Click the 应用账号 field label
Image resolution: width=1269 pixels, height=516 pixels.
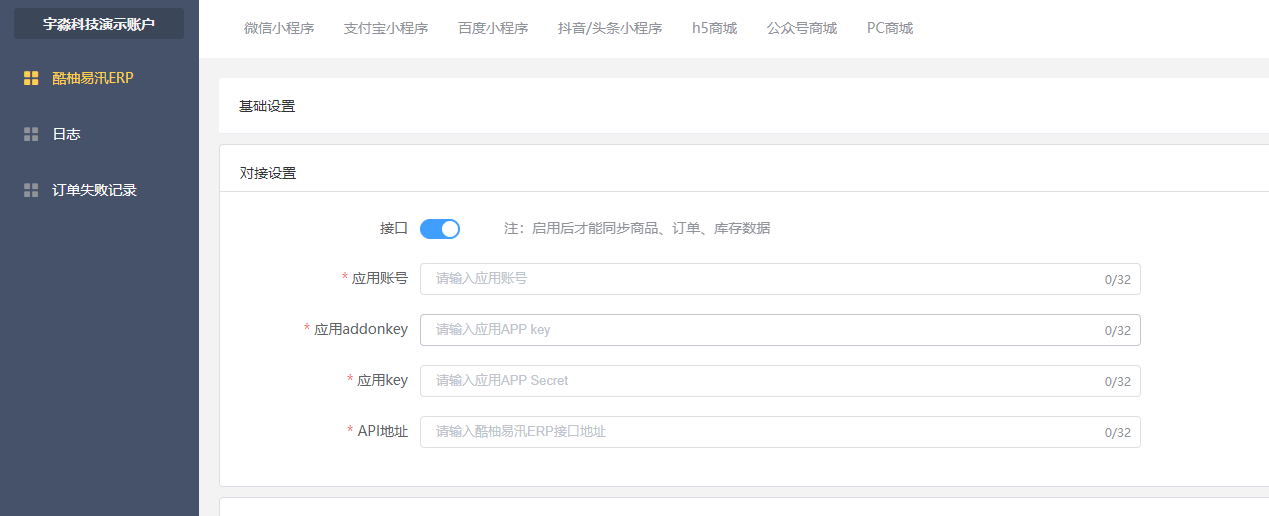(379, 278)
